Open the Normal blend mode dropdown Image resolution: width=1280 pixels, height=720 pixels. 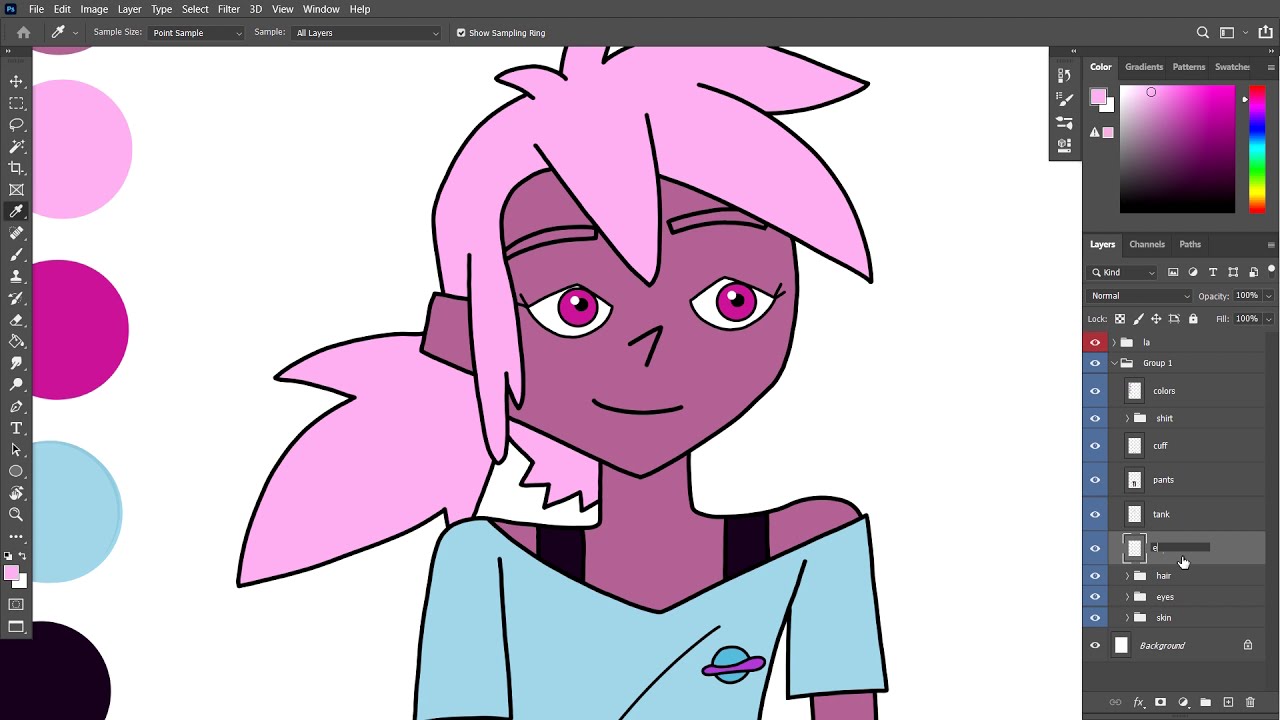pos(1140,296)
